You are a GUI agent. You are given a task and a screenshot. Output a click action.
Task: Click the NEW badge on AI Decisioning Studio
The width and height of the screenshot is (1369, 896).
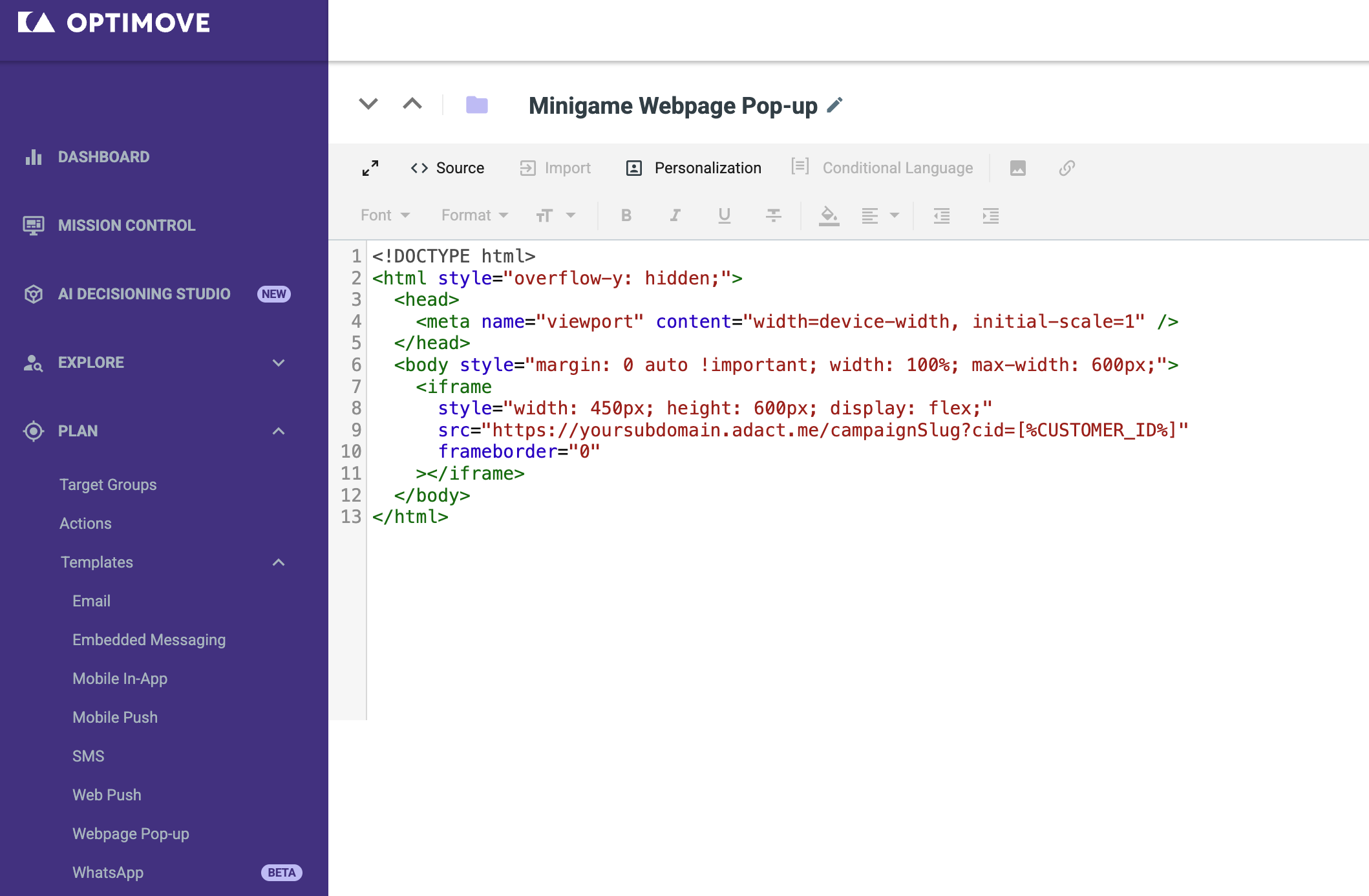click(x=274, y=294)
